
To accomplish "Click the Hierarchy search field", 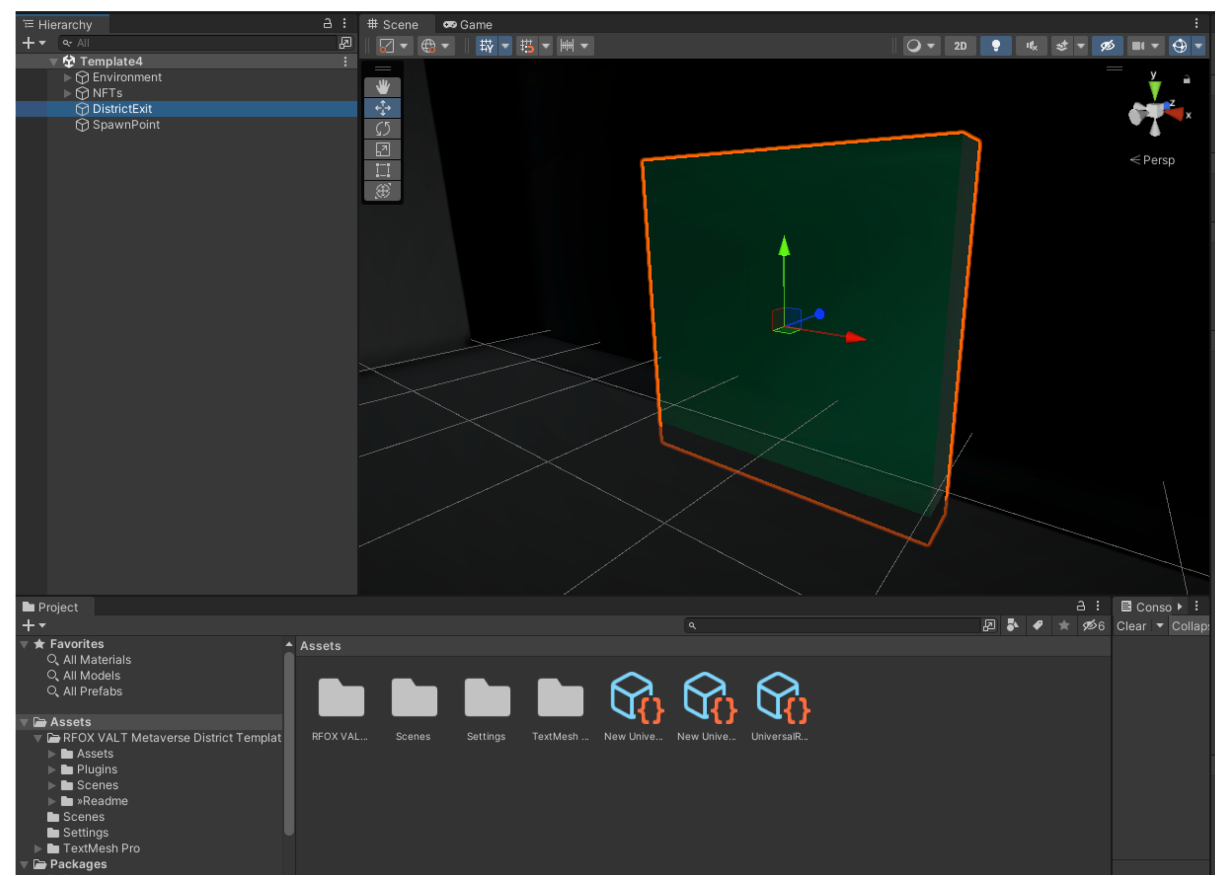I will (197, 43).
